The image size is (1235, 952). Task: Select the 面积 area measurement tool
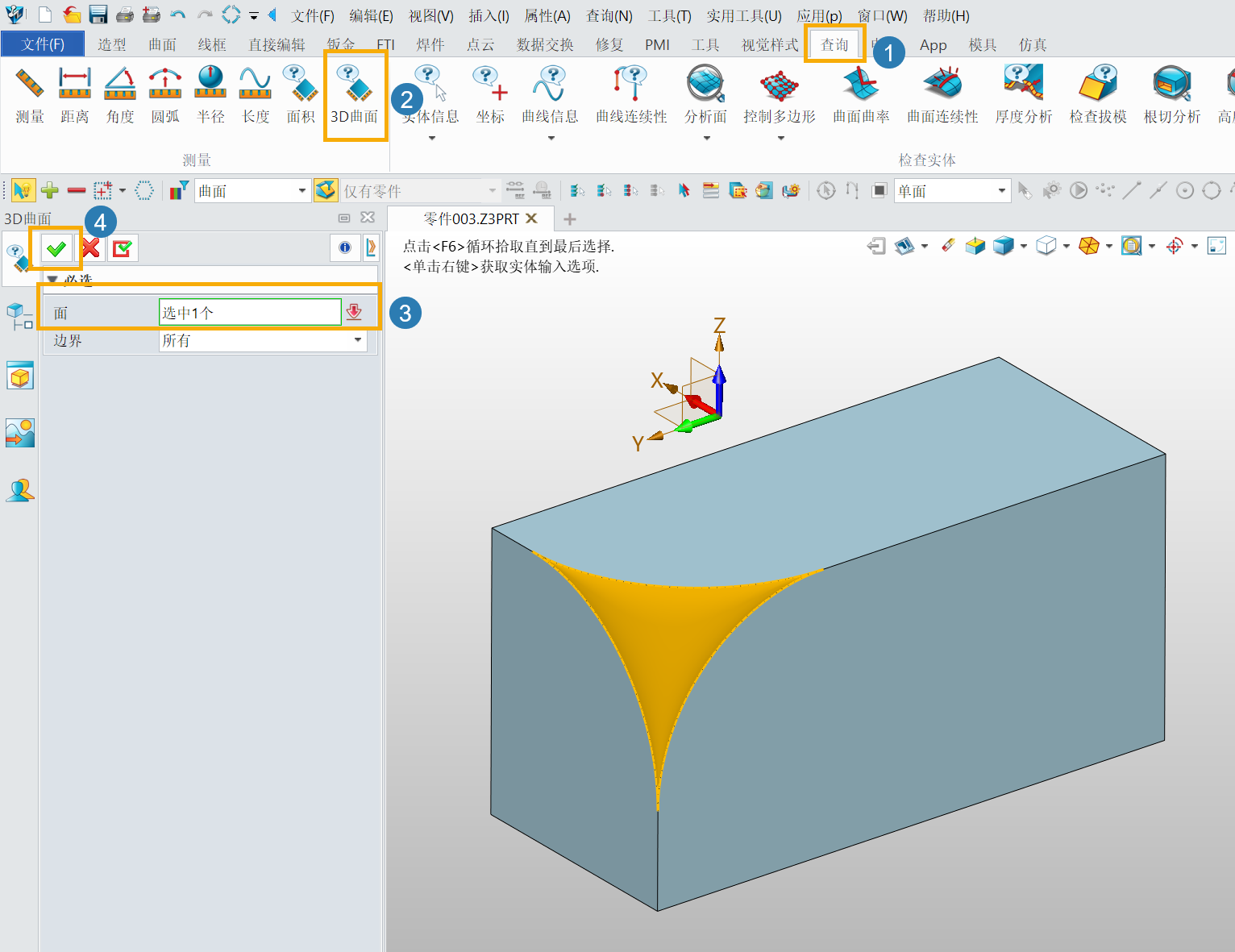coord(301,95)
